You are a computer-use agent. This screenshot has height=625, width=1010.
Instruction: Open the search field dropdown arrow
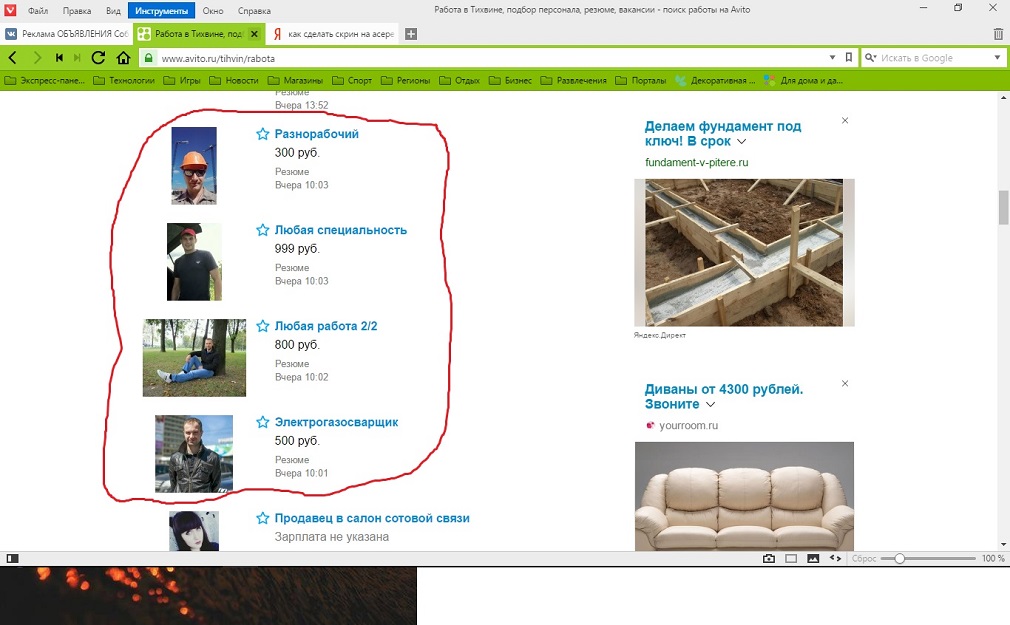(x=997, y=58)
